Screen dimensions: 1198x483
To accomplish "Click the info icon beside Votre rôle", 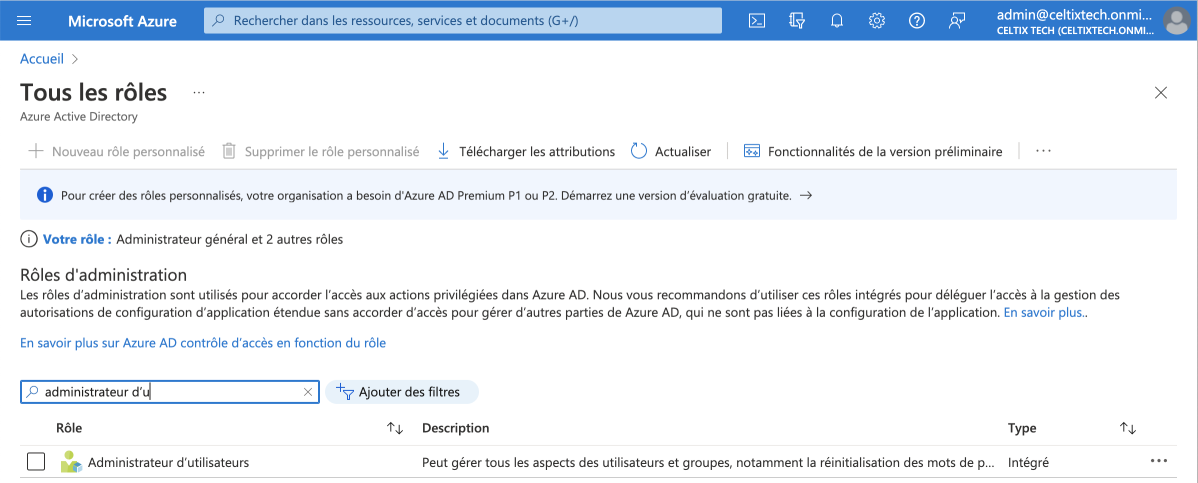I will click(28, 239).
